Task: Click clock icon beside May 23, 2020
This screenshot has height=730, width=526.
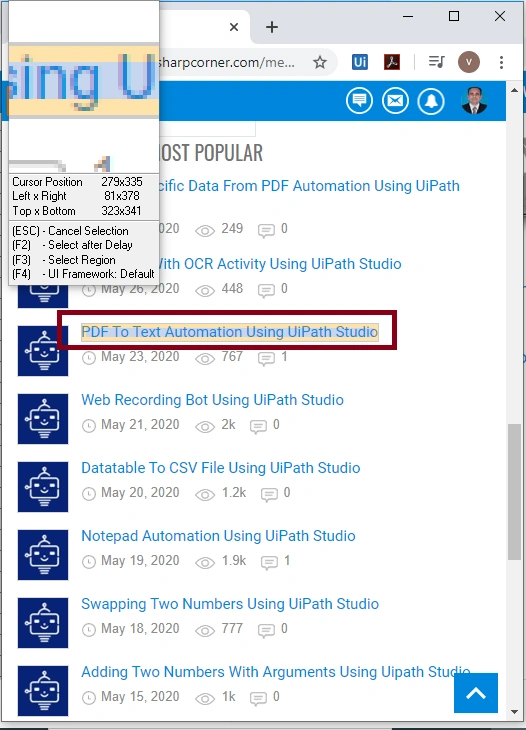Action: tap(89, 358)
